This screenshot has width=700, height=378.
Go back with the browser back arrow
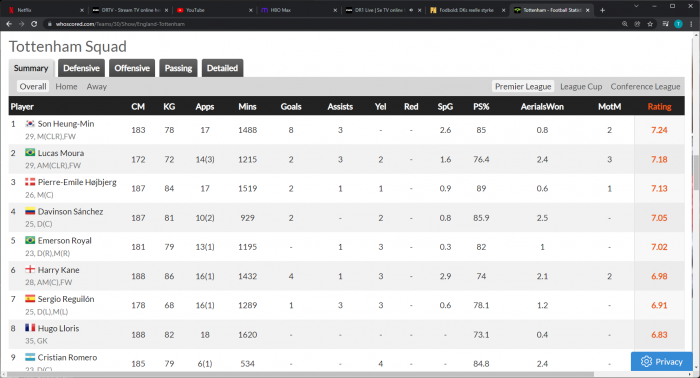9,24
